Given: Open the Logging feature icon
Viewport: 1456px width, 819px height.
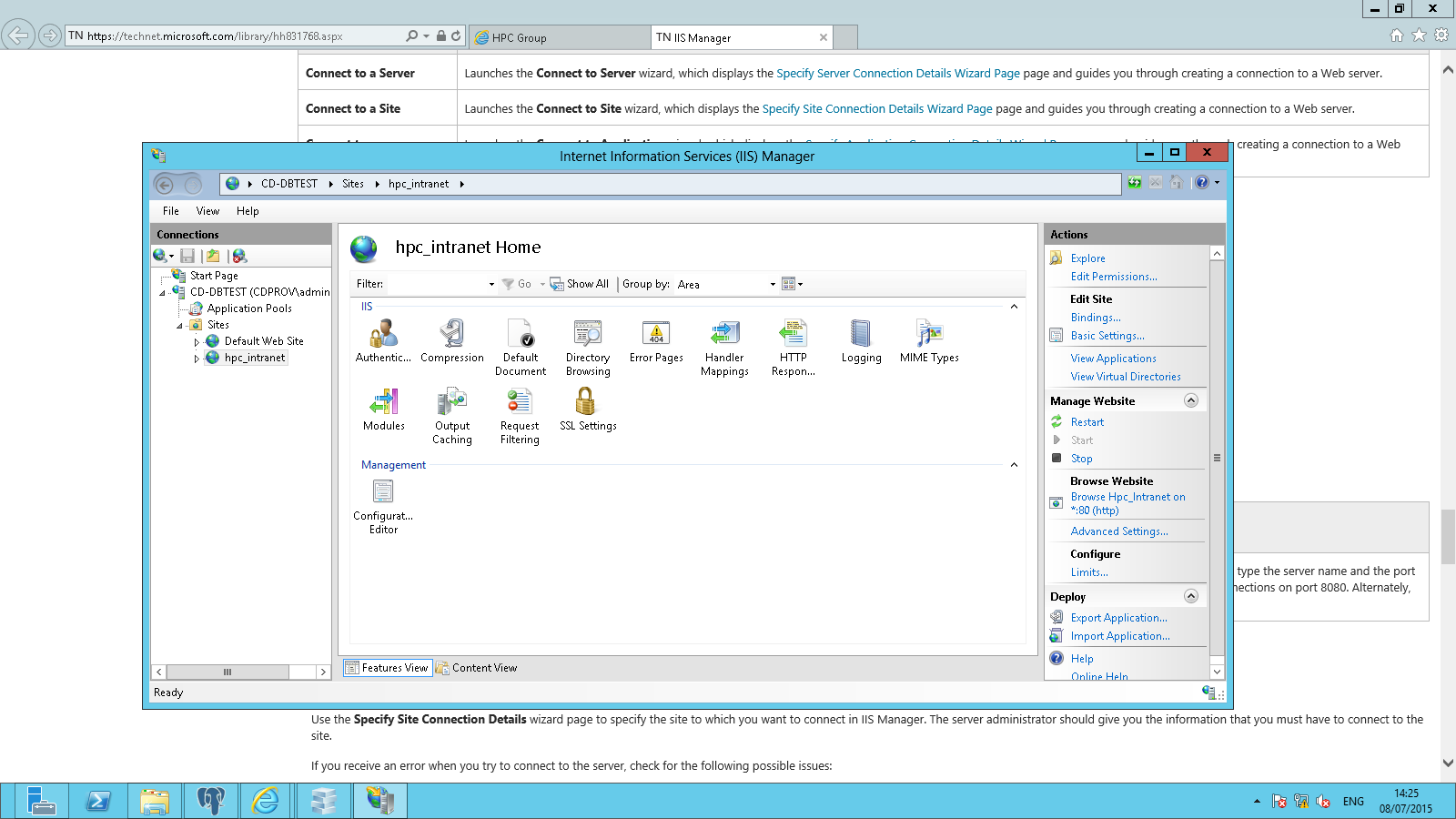Looking at the screenshot, I should (x=861, y=341).
